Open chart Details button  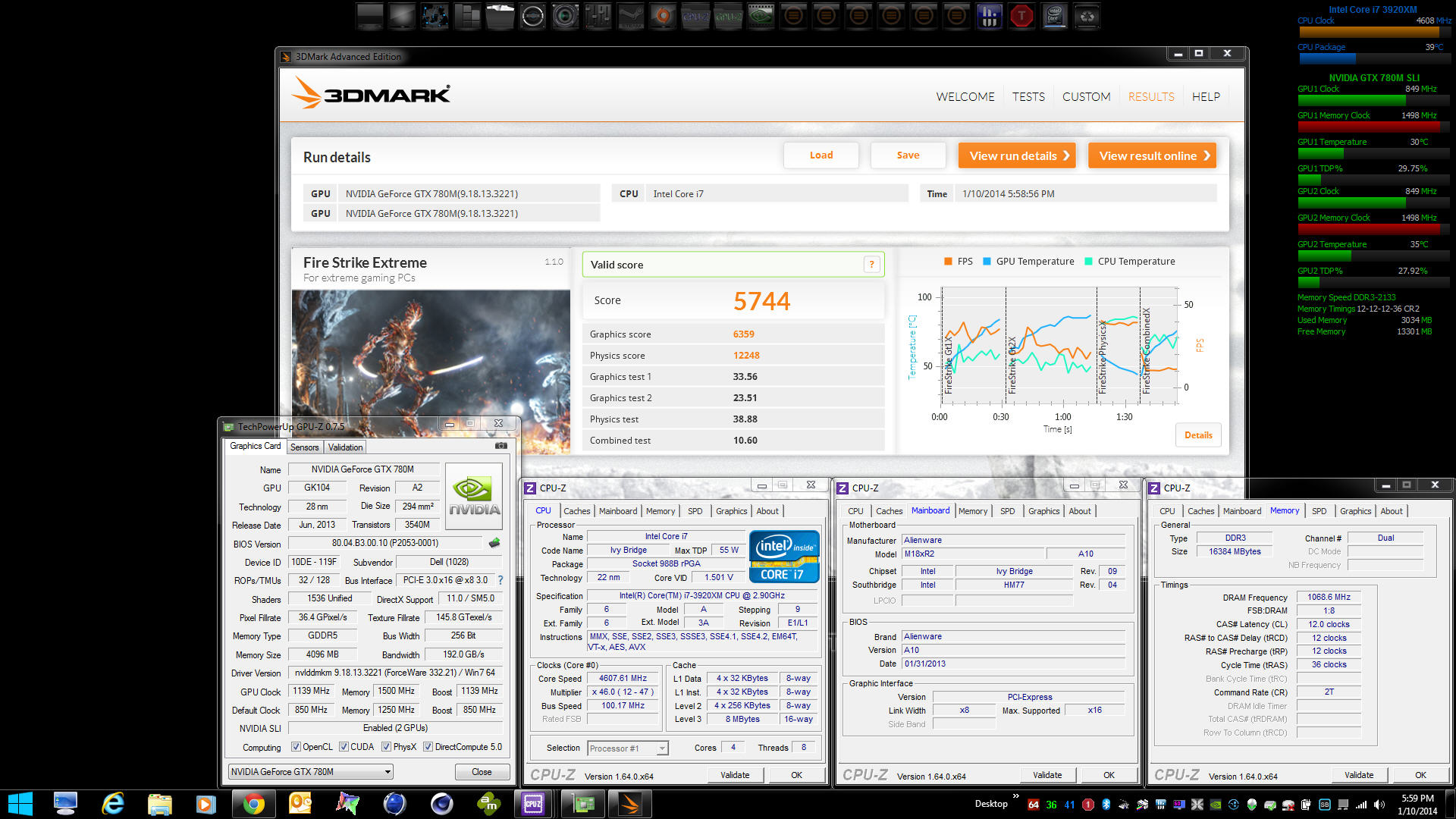click(x=1198, y=435)
